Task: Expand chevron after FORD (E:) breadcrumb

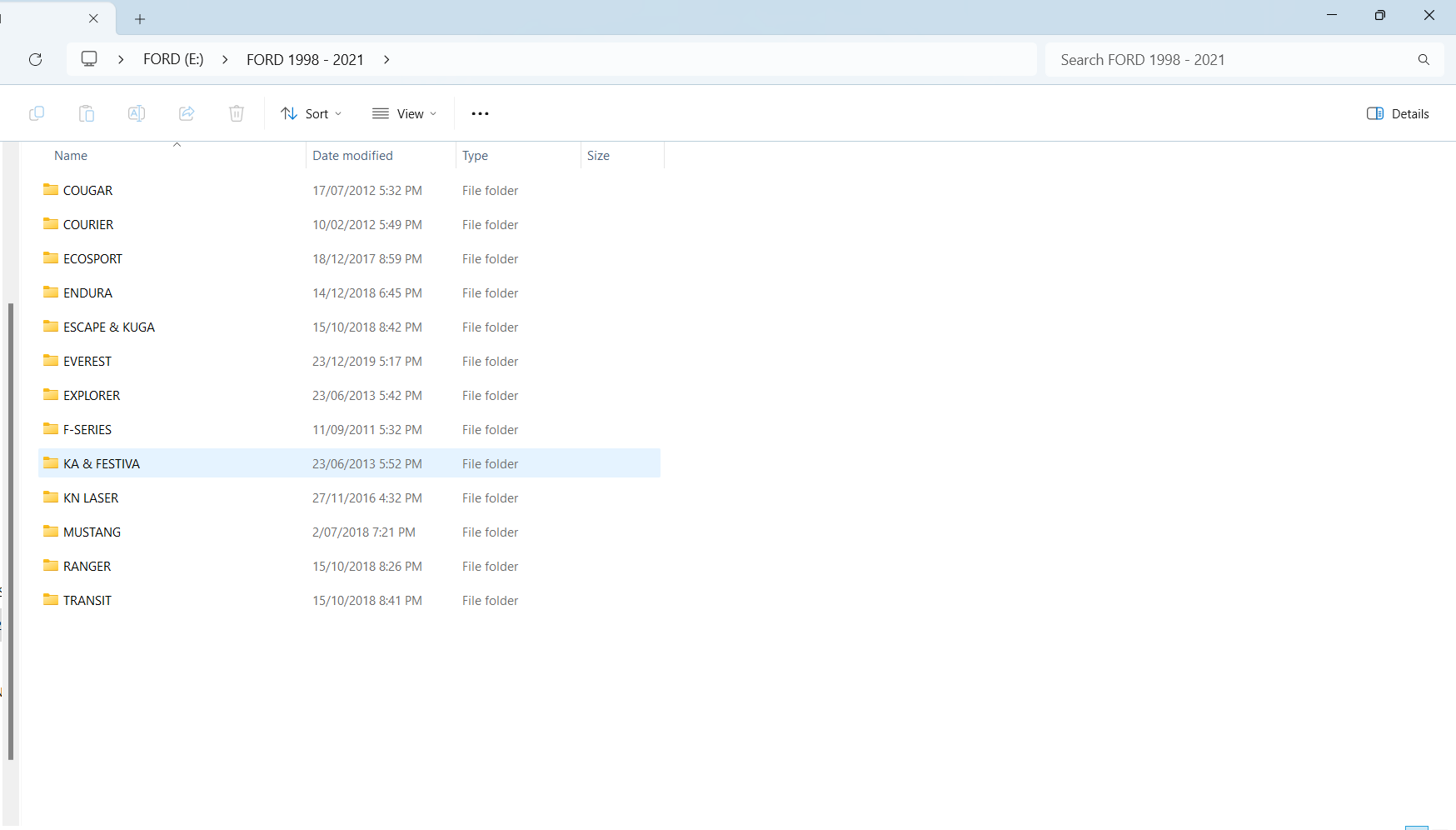Action: point(225,59)
